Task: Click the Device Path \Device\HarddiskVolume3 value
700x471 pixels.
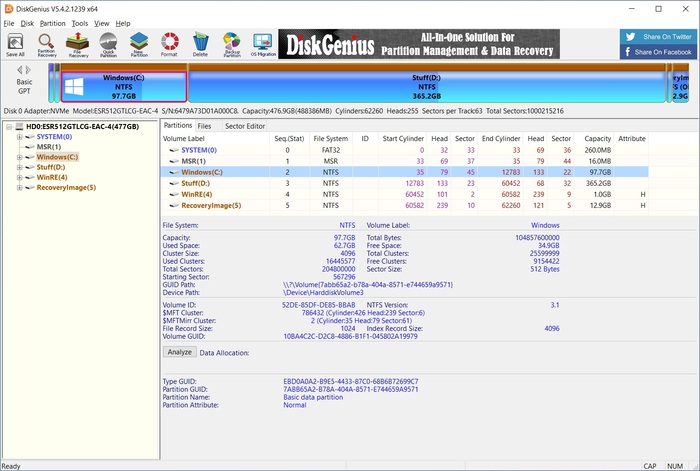Action: click(x=323, y=292)
